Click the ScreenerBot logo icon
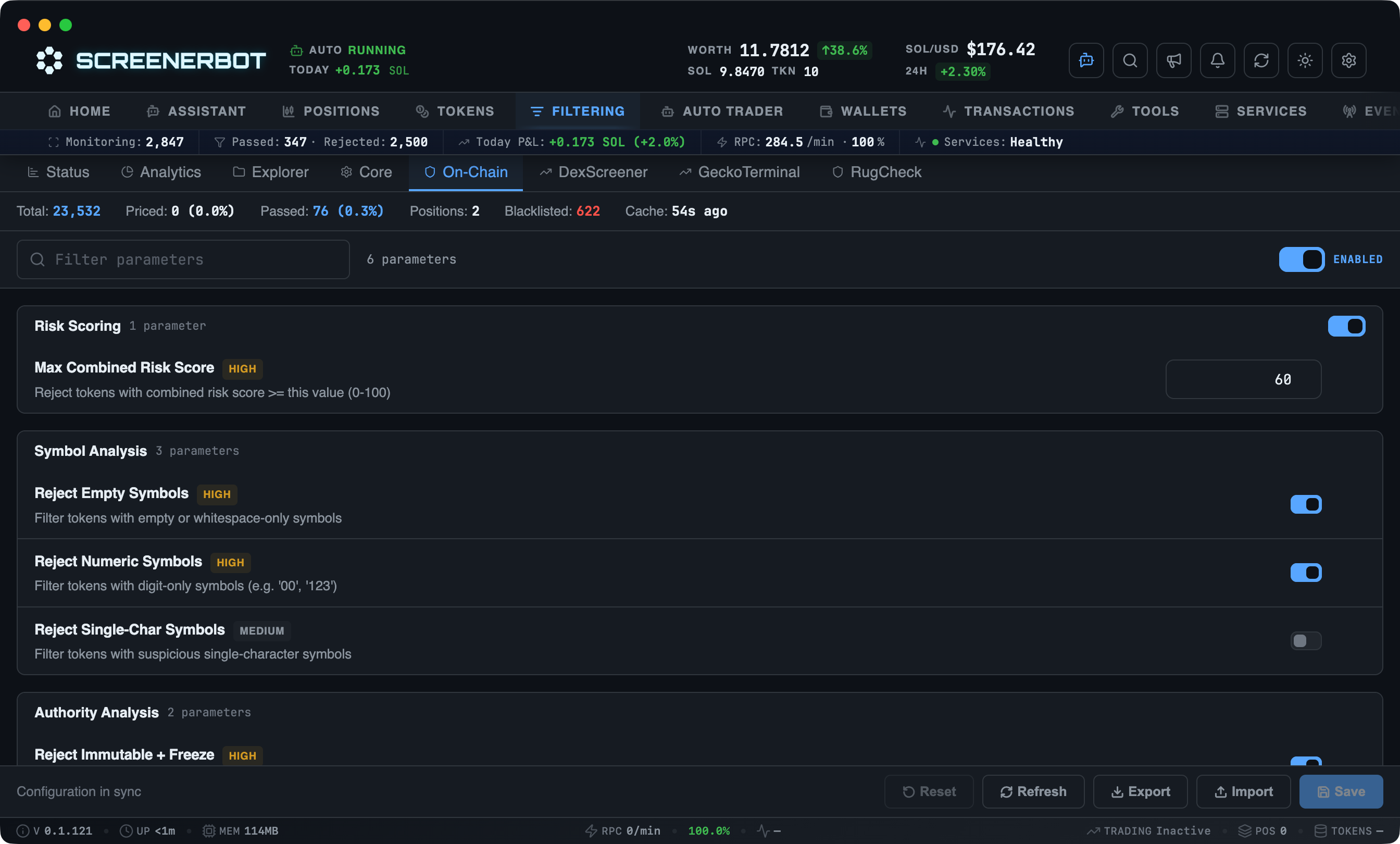This screenshot has width=1400, height=844. [49, 60]
